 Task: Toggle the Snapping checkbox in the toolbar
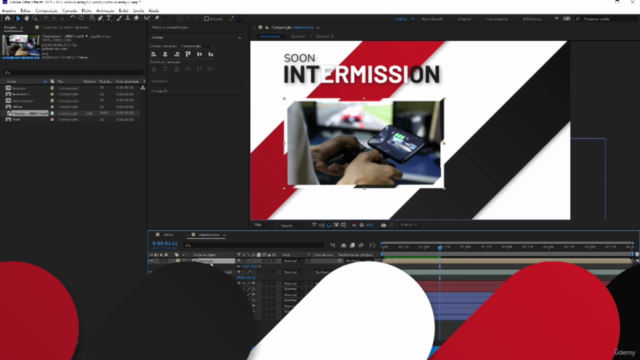[x=207, y=19]
